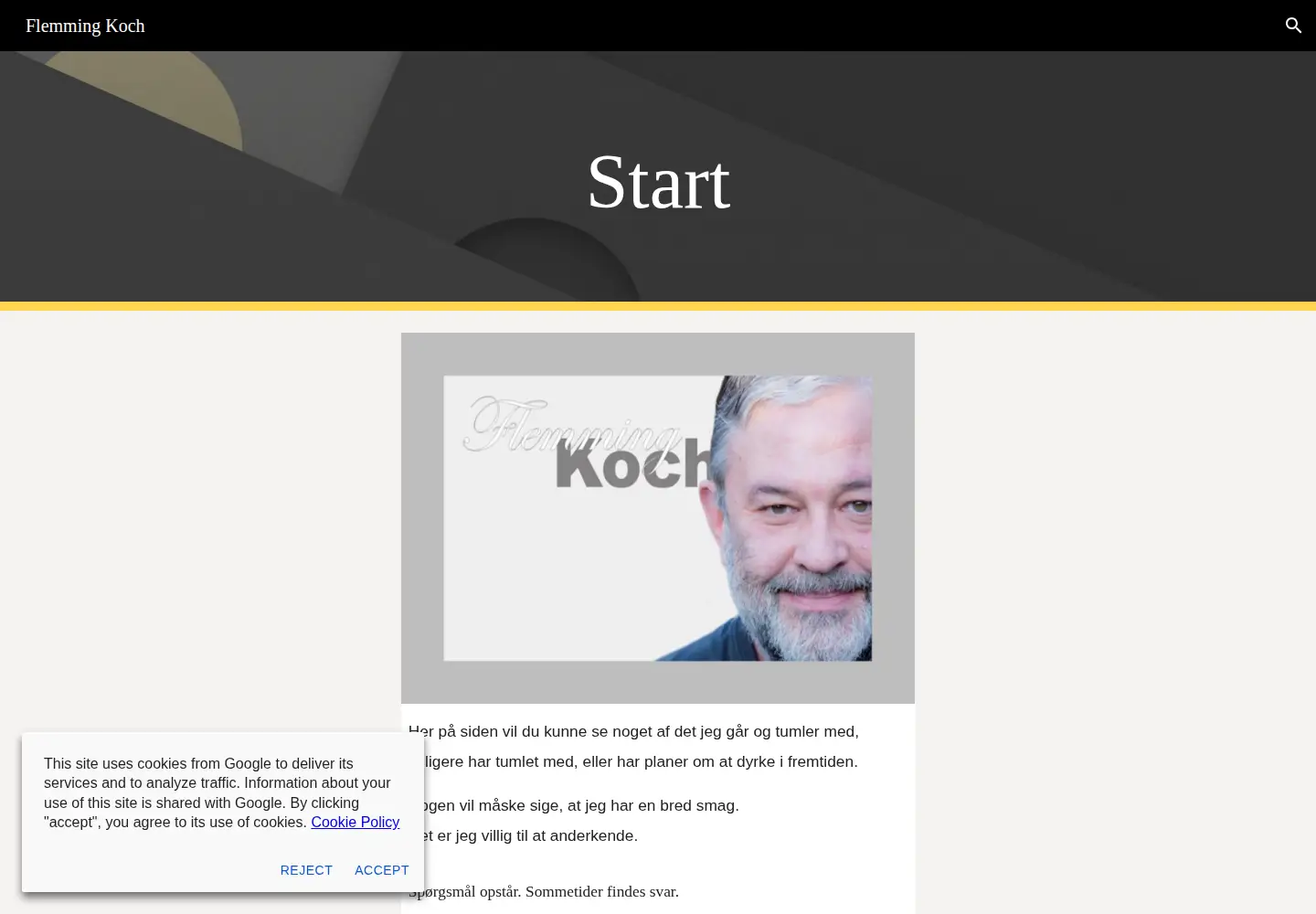Open the site search magnifier icon
The height and width of the screenshot is (914, 1316).
point(1293,26)
